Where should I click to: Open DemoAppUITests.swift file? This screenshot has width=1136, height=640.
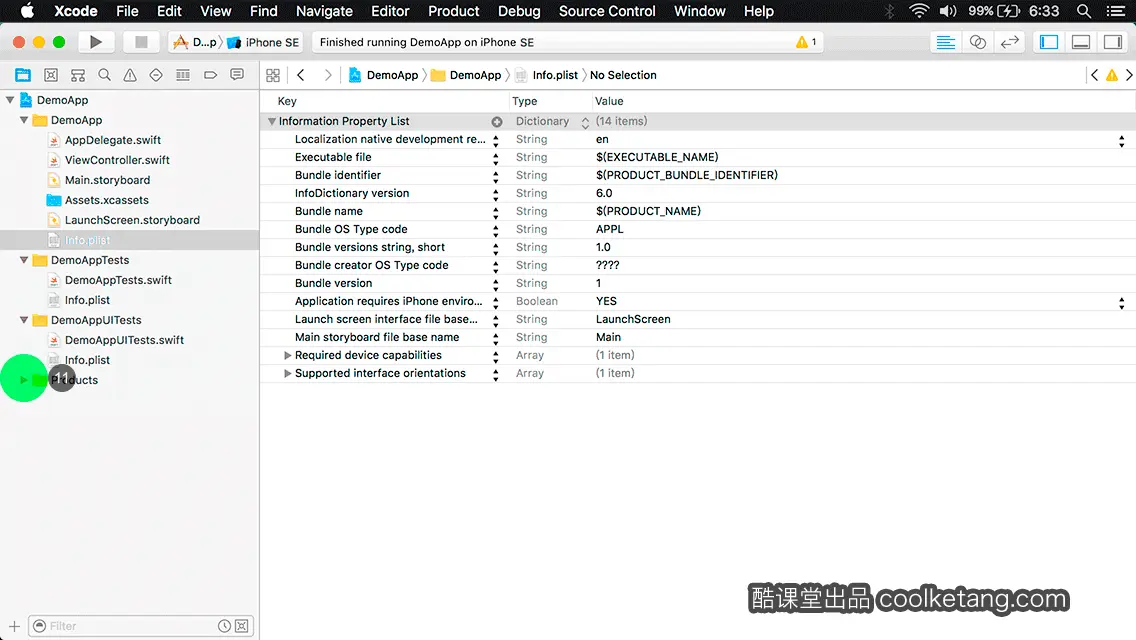pos(124,340)
